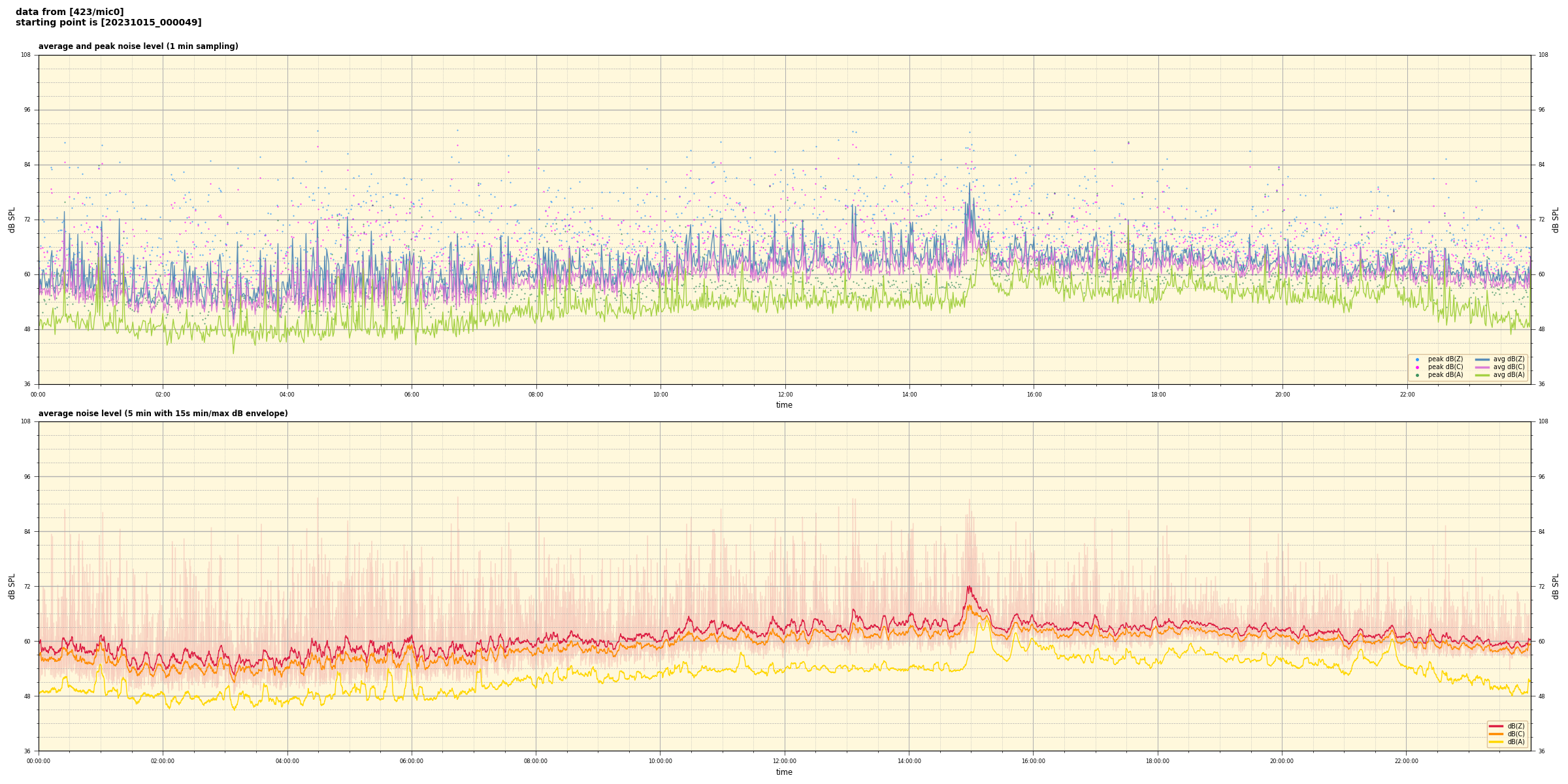Click the left 'dB SPL' axis label of bottom chart

click(12, 586)
